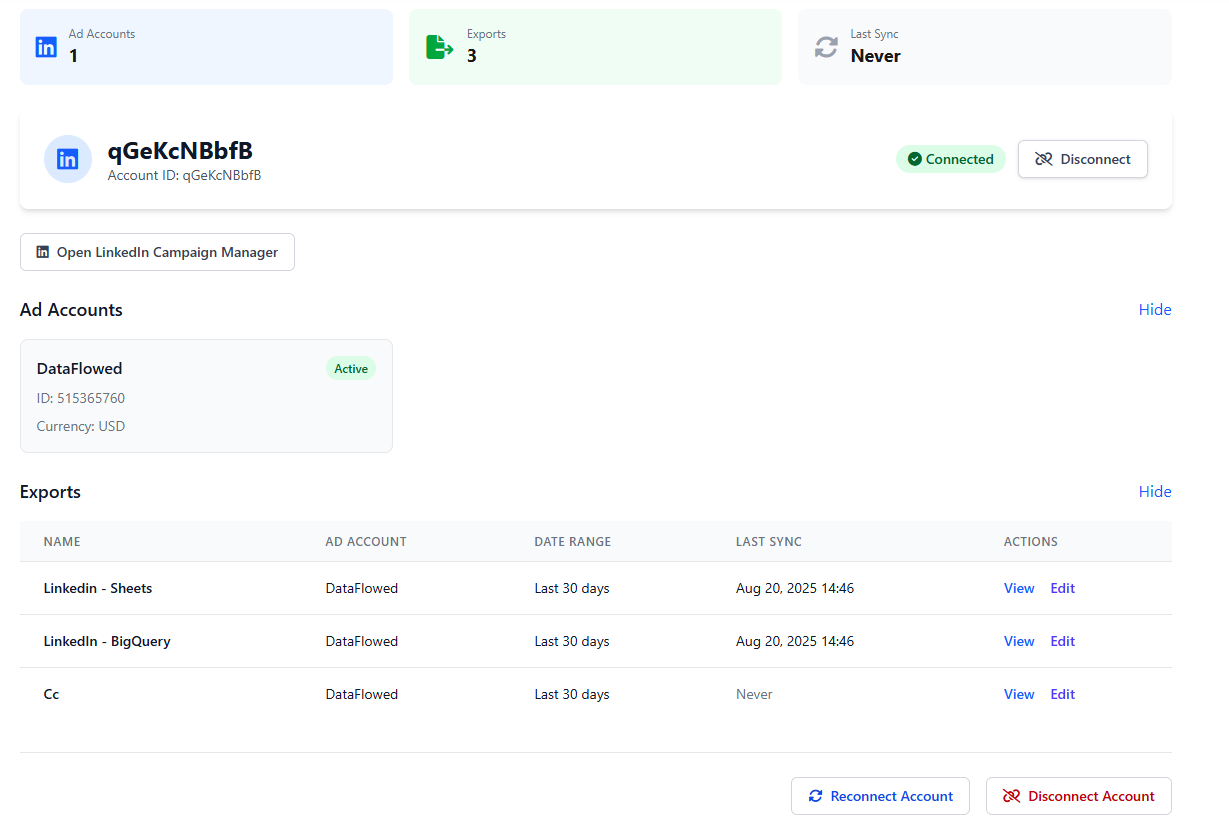The image size is (1229, 827).
Task: Open LinkedIn Campaign Manager
Action: click(157, 251)
